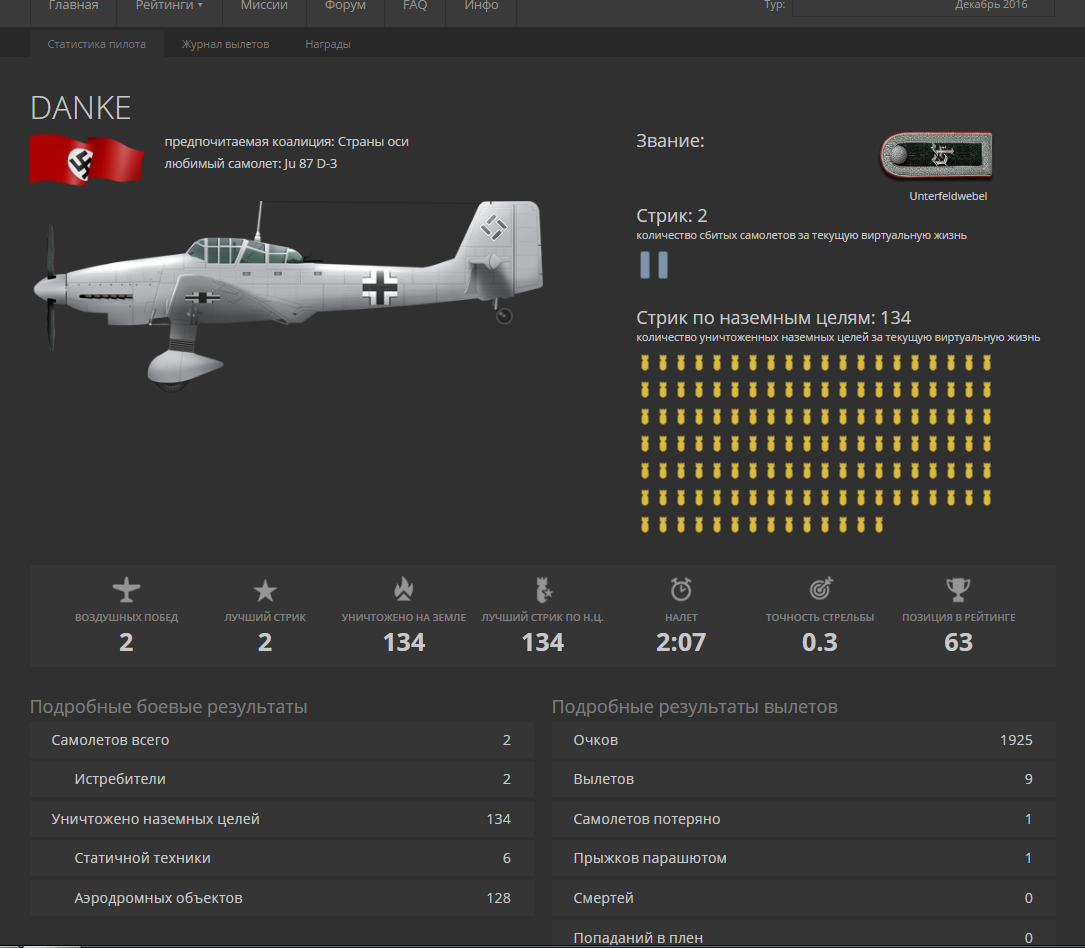Select the 'Самолетов потеряно' row label
1085x948 pixels.
[647, 819]
